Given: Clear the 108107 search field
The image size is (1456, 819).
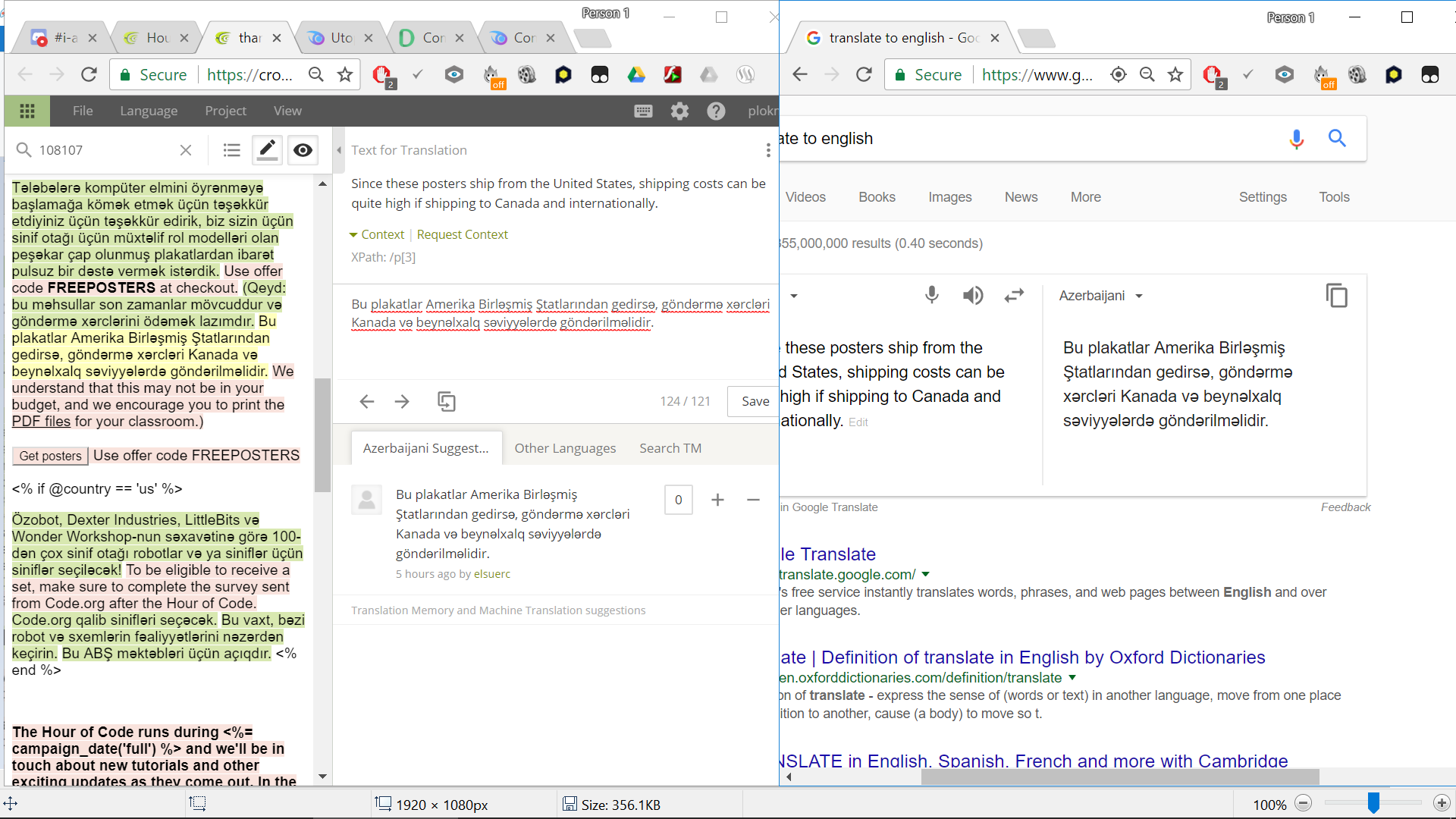Looking at the screenshot, I should tap(186, 150).
